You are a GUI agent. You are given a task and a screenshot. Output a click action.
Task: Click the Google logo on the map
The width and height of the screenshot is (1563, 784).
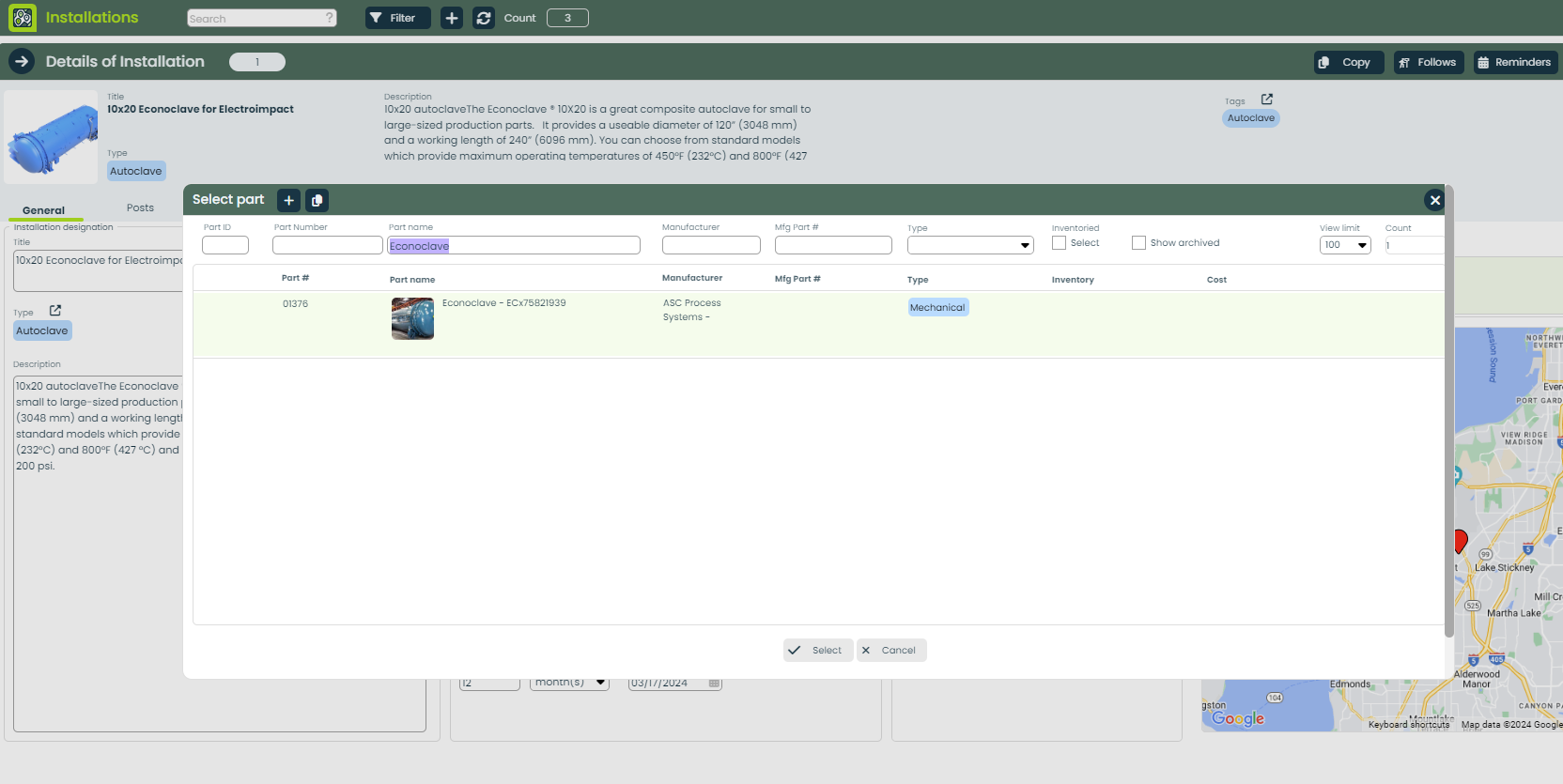[1238, 718]
